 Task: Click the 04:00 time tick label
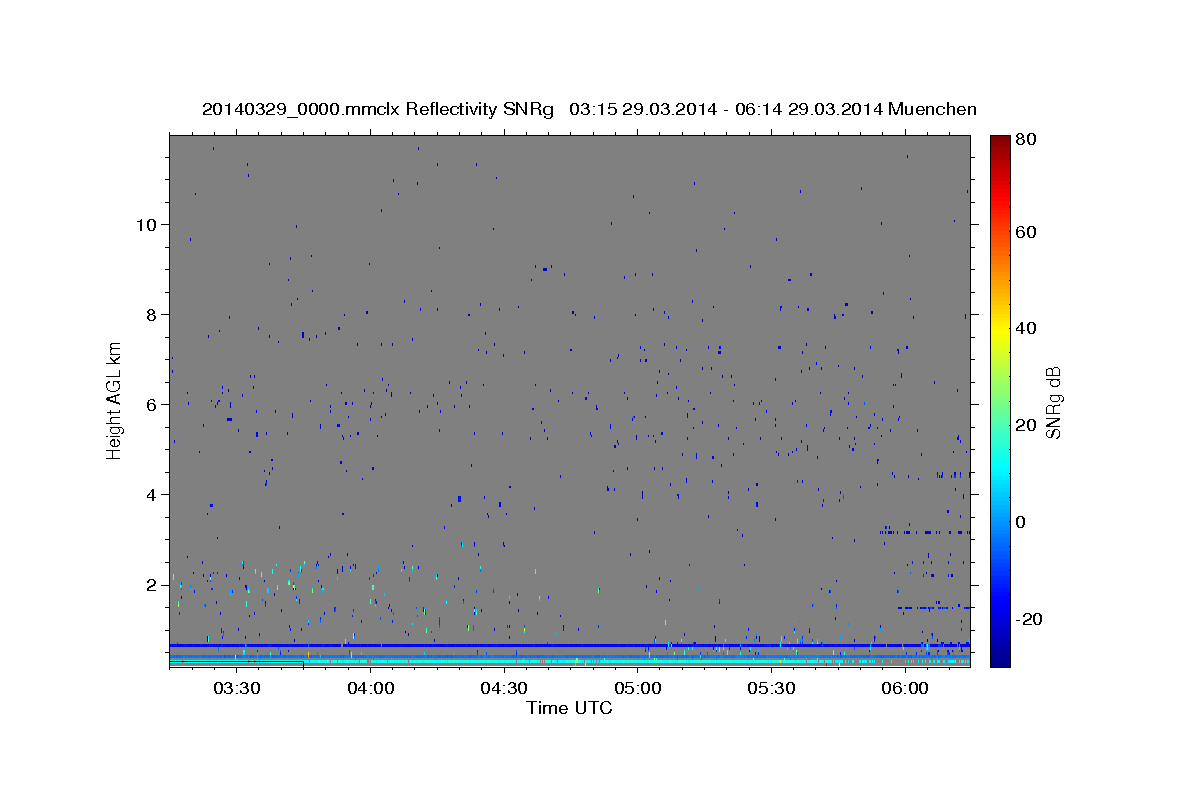point(370,688)
